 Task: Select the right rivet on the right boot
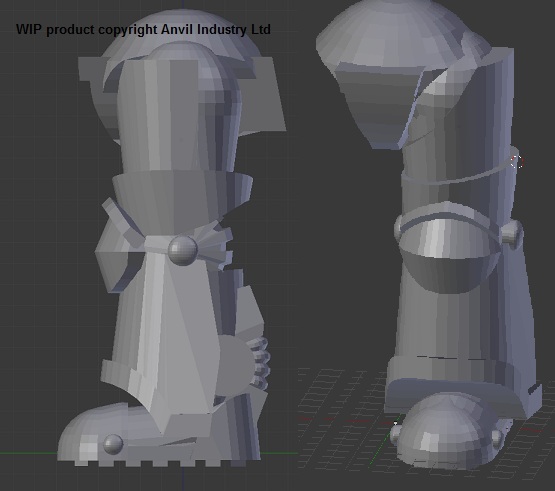pyautogui.click(x=497, y=439)
